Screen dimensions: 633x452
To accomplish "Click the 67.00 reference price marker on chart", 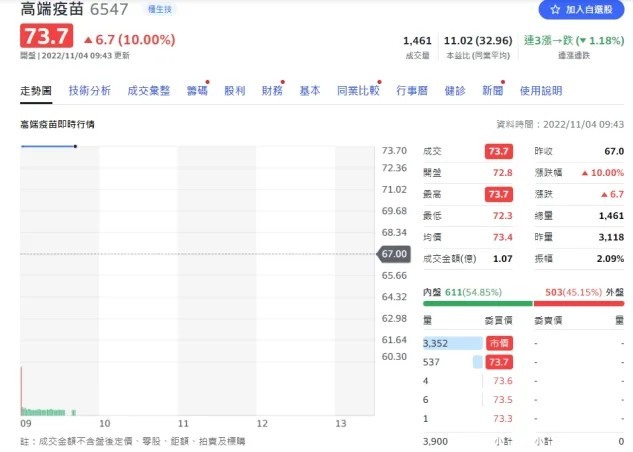I will click(394, 254).
